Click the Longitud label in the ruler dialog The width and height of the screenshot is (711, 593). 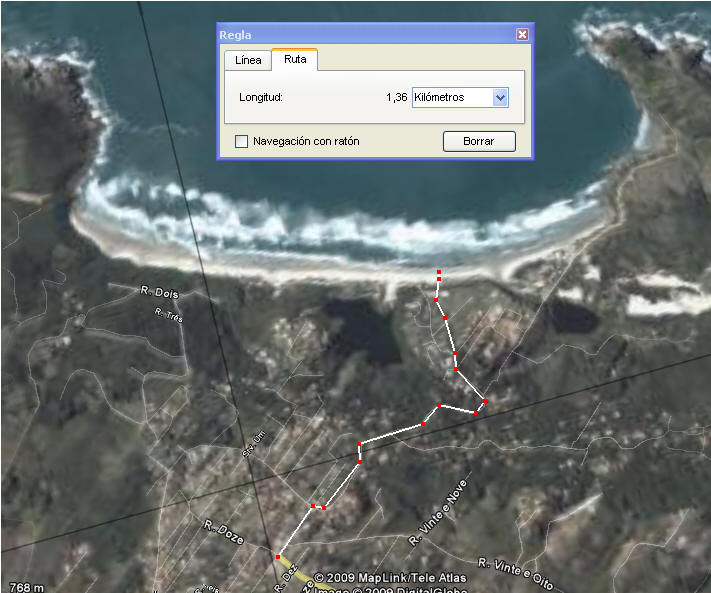coord(261,98)
